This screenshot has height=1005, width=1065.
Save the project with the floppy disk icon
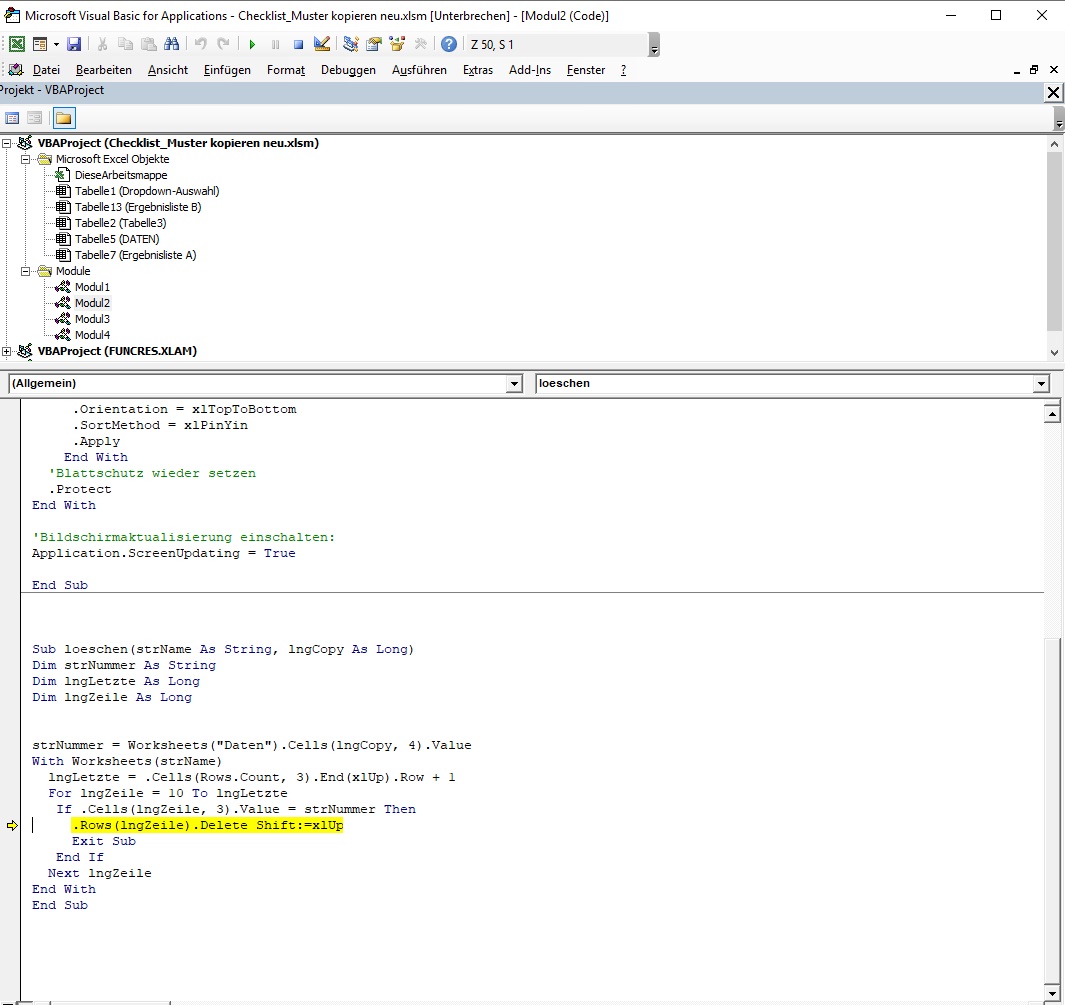click(74, 44)
